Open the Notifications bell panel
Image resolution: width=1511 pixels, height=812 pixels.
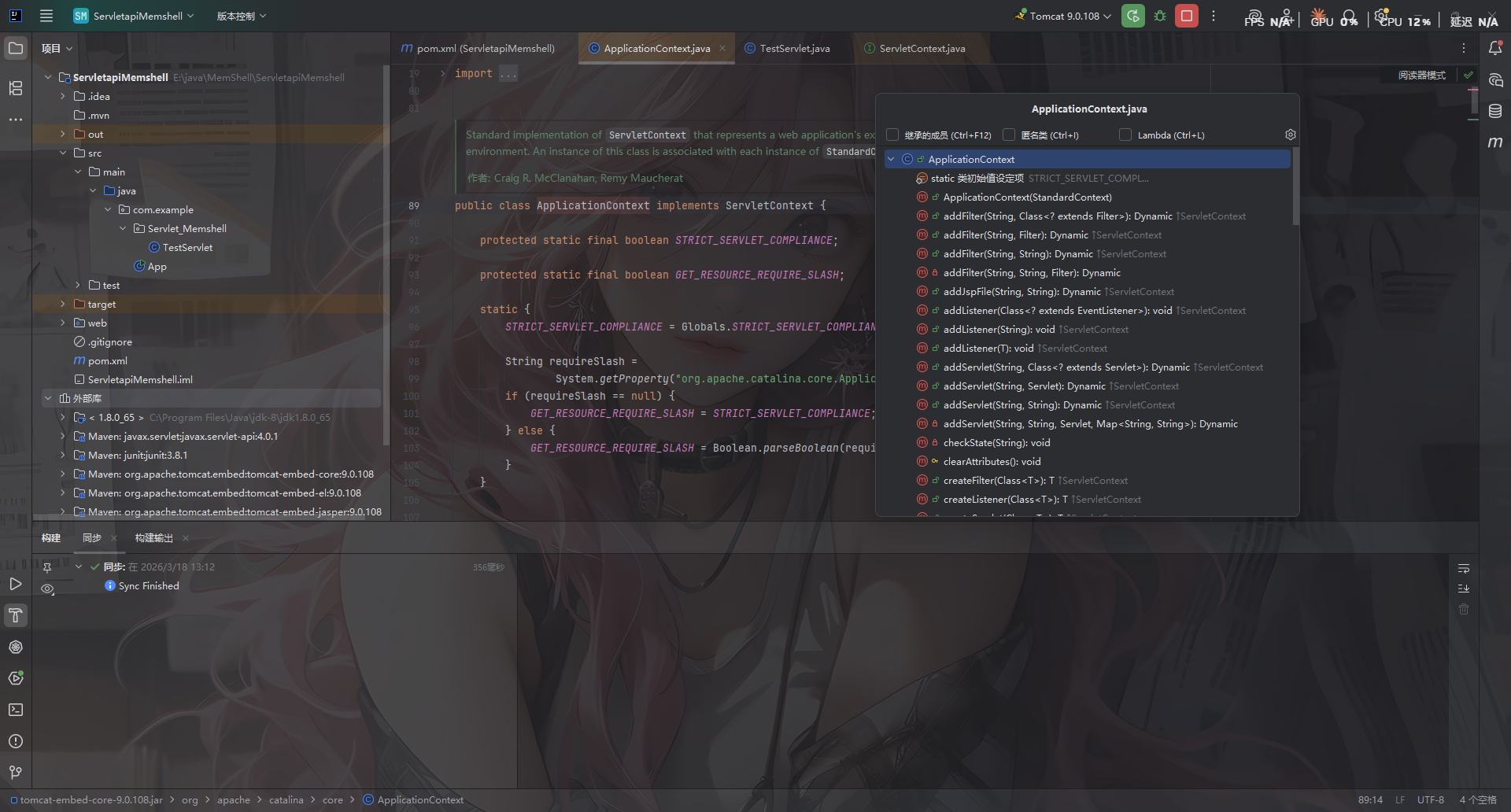[1495, 48]
